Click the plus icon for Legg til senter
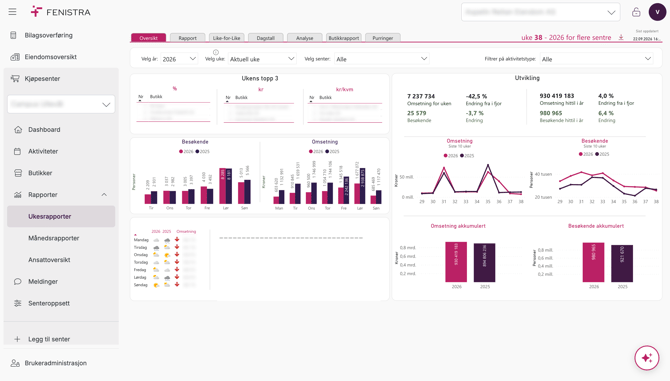670x381 pixels. 17,339
